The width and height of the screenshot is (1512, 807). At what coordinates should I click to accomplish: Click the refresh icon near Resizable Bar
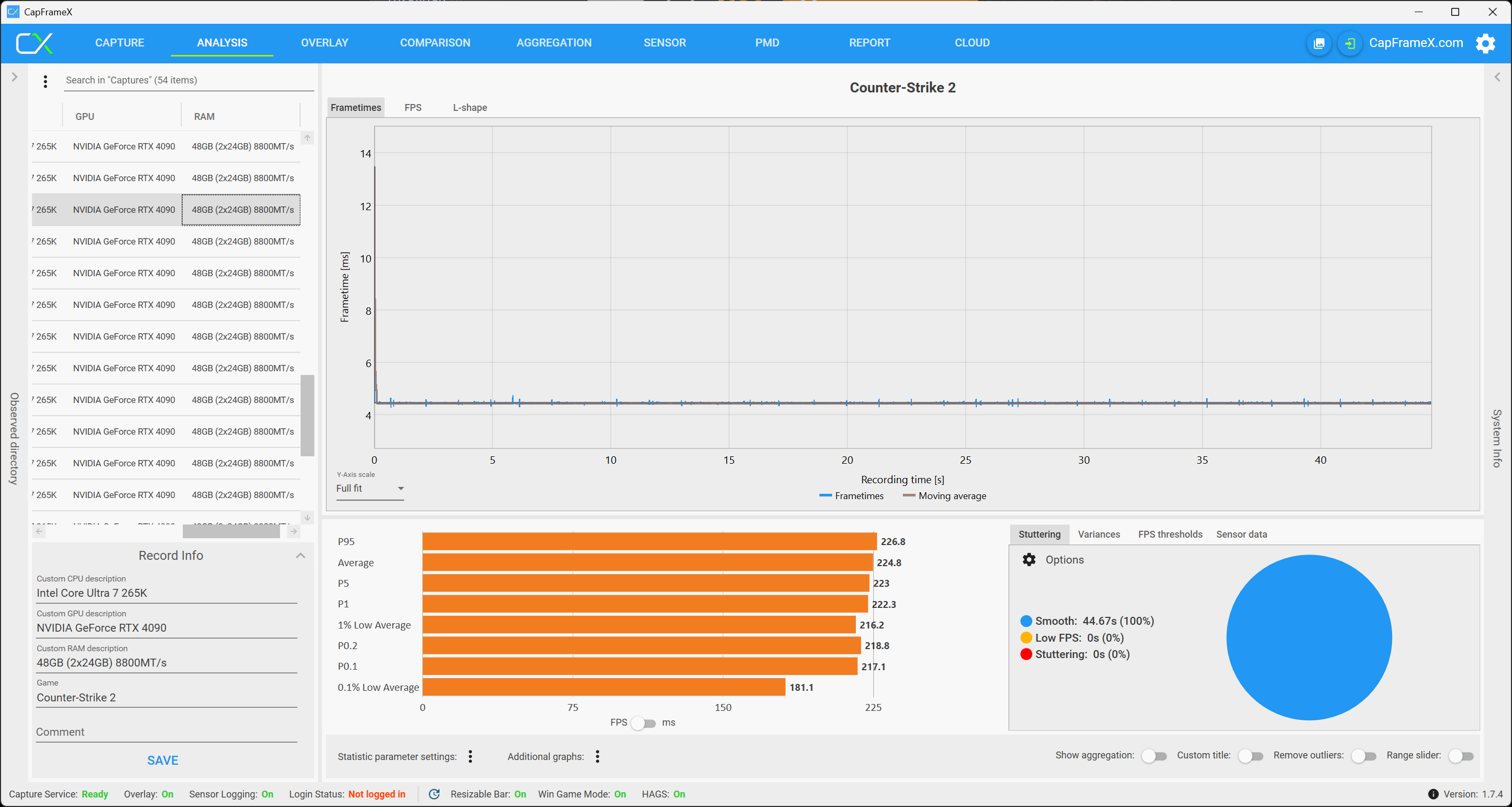(x=434, y=793)
